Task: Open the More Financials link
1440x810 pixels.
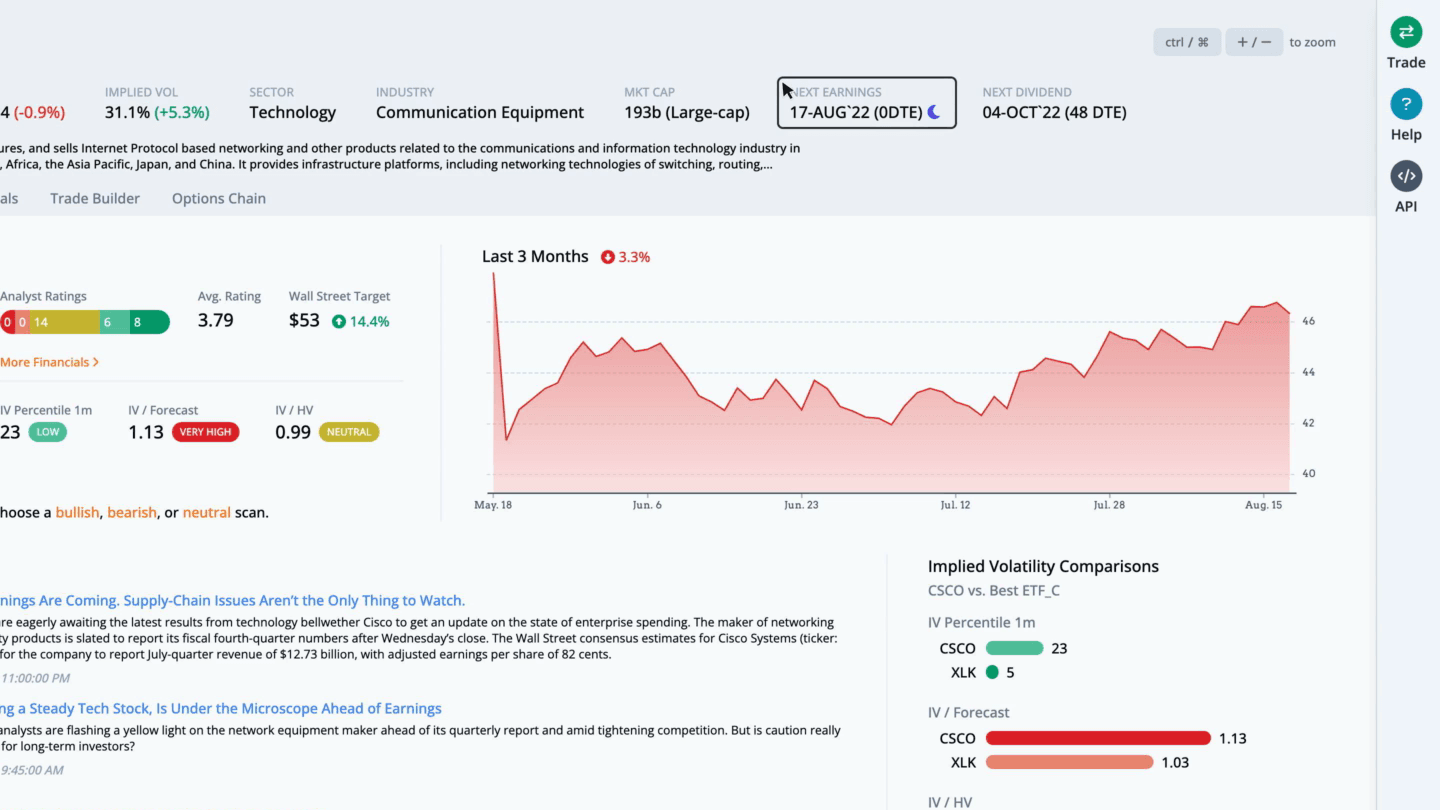Action: tap(49, 362)
